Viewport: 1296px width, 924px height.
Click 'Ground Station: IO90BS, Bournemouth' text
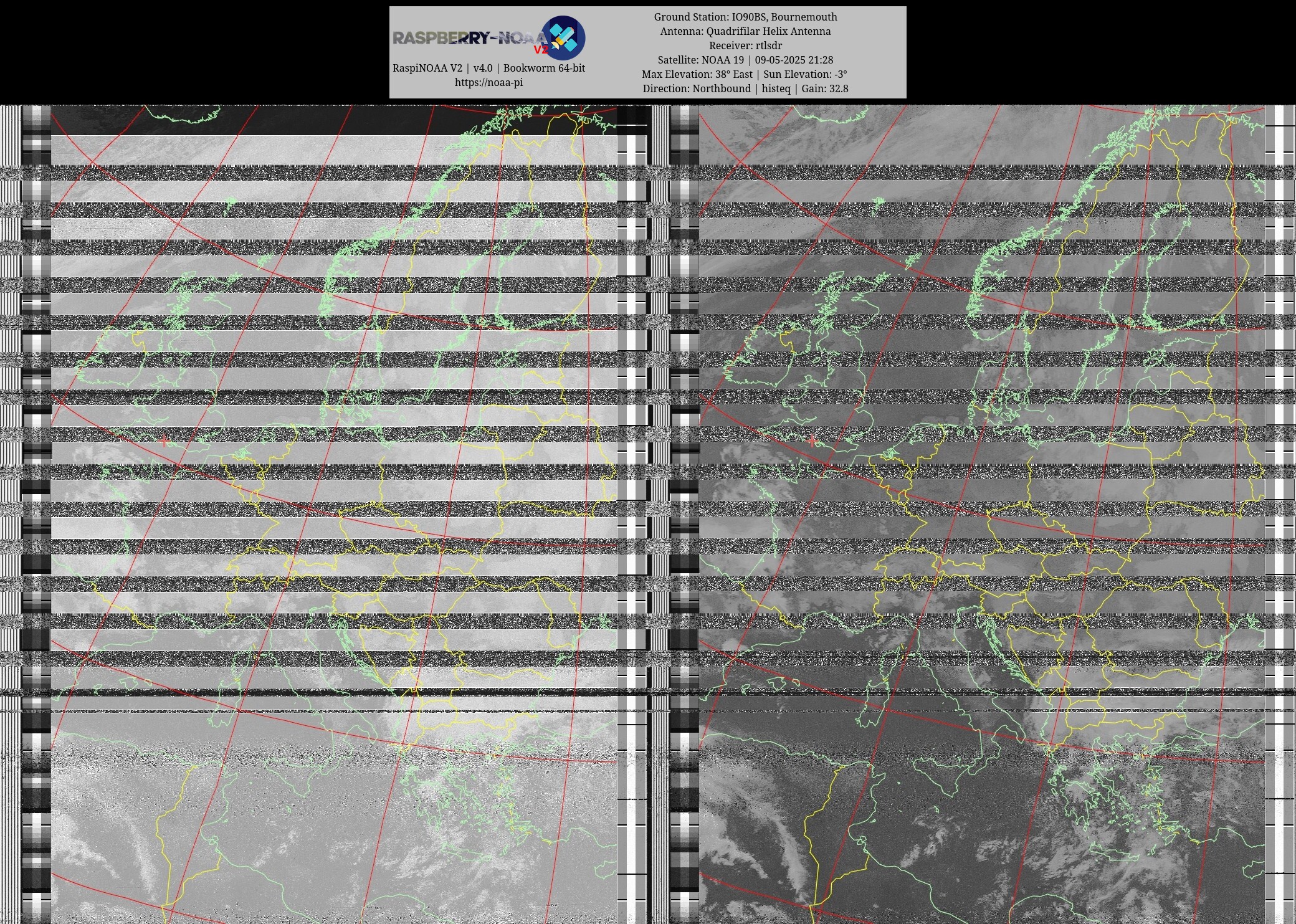[x=745, y=17]
